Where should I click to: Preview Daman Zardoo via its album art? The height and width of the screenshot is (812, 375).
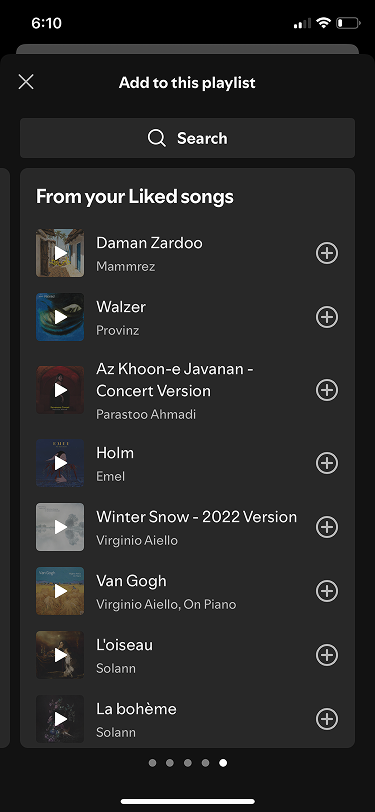pos(60,253)
